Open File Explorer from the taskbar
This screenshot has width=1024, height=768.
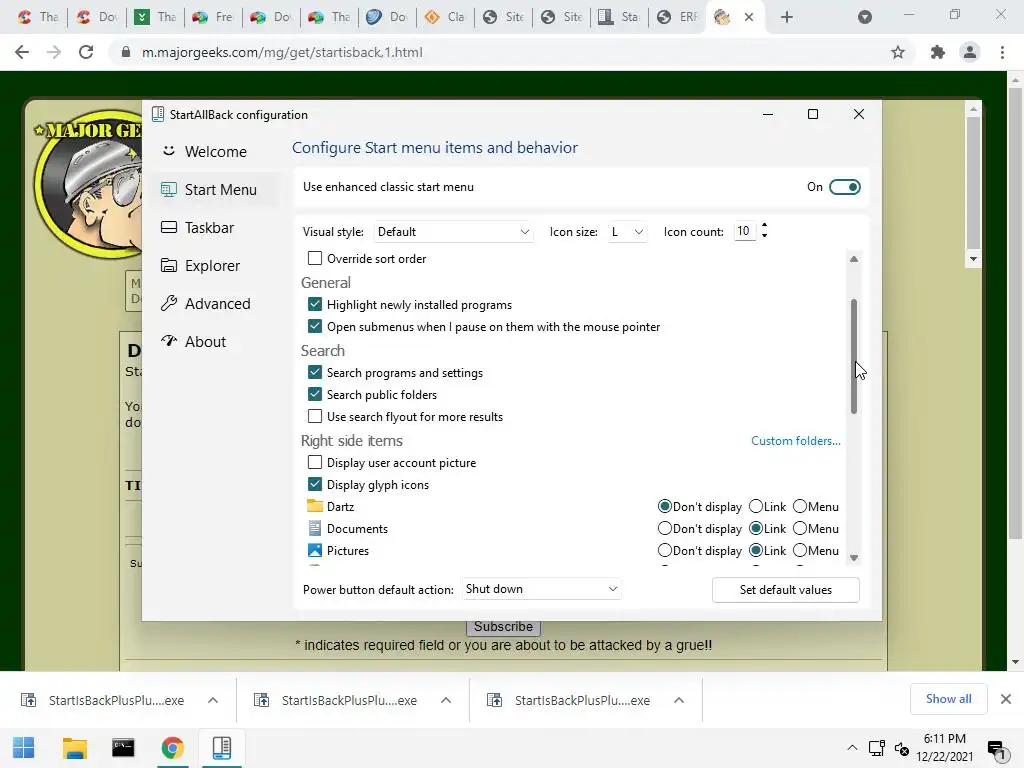coord(74,748)
